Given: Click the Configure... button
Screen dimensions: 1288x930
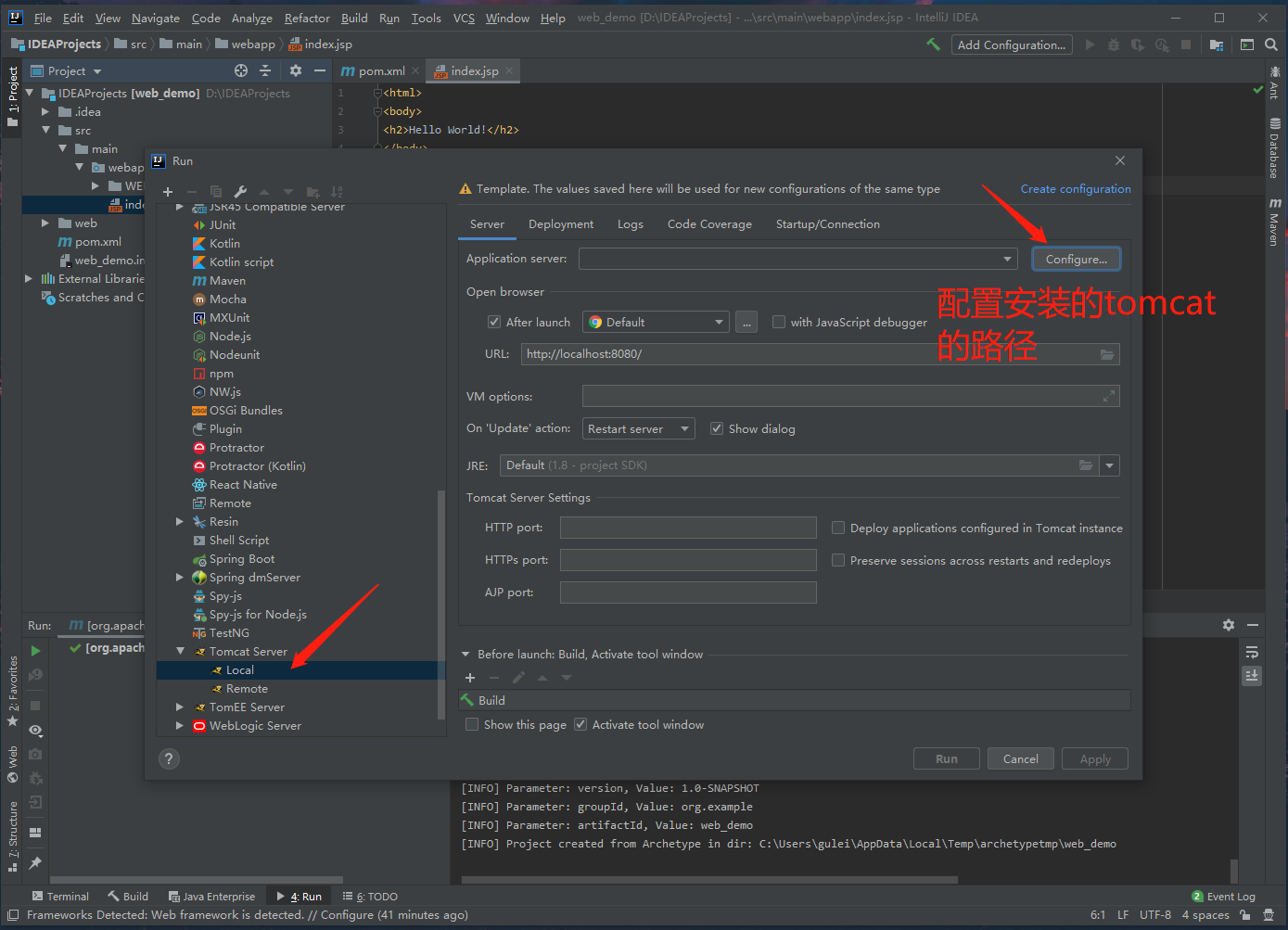Looking at the screenshot, I should [1077, 259].
